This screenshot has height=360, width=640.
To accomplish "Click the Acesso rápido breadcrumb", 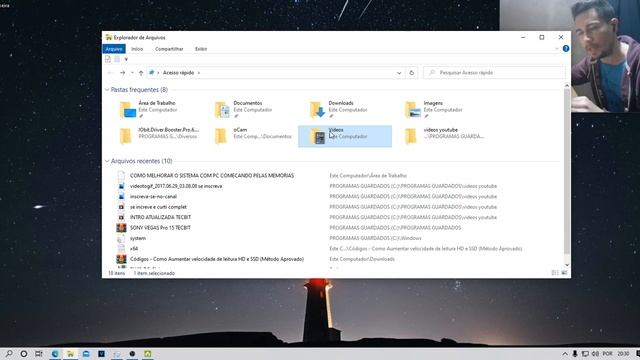I will [x=178, y=73].
